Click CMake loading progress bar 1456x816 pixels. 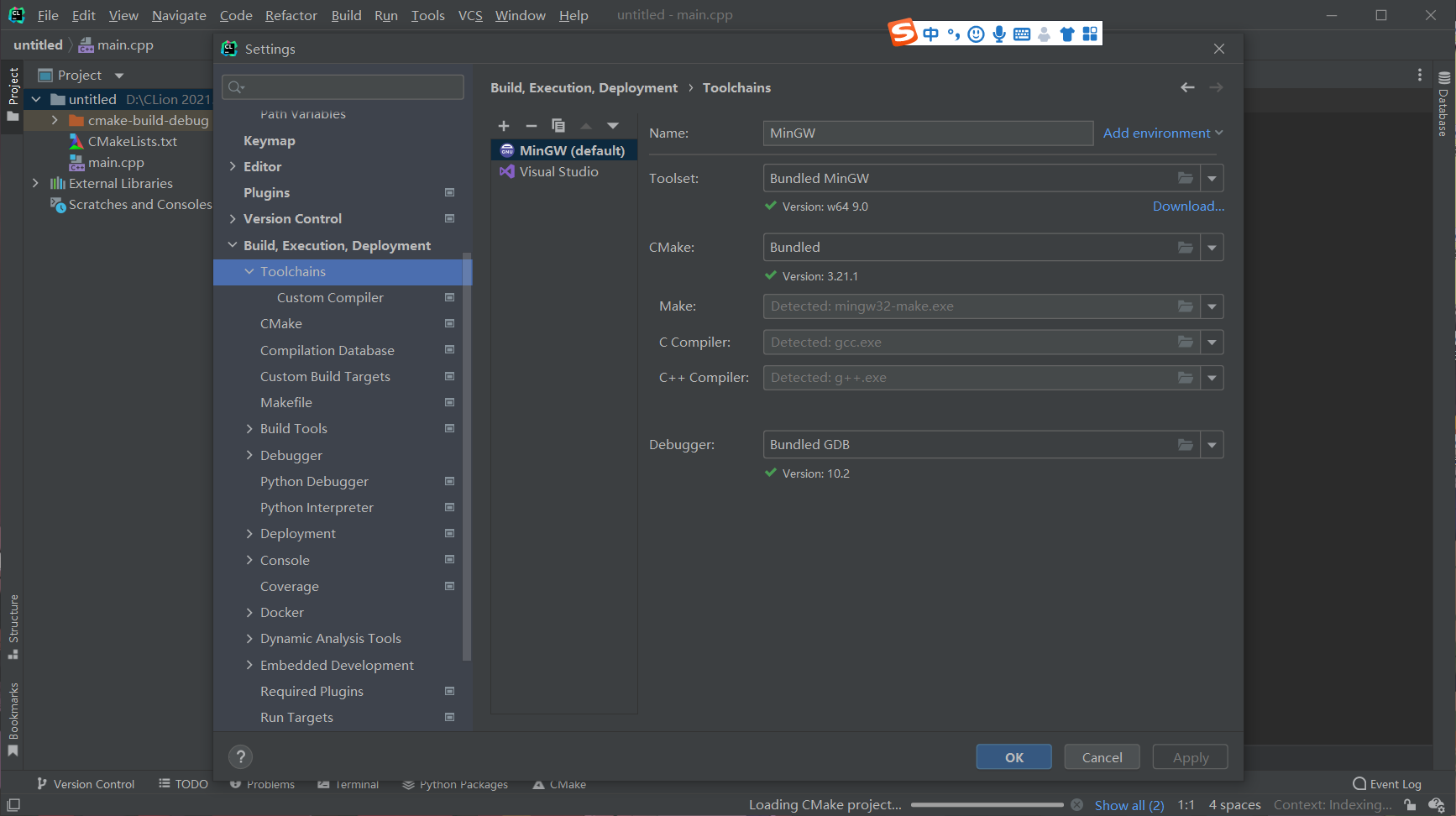[x=987, y=805]
